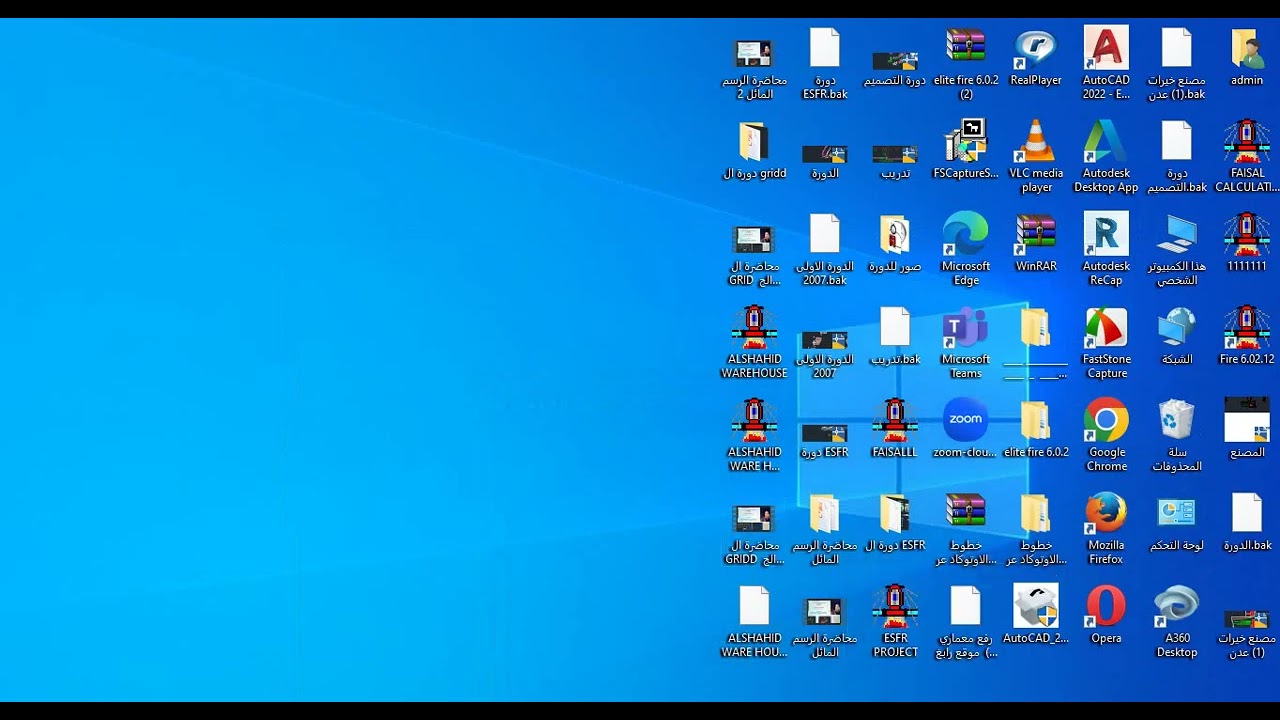Image resolution: width=1280 pixels, height=720 pixels.
Task: Select the محاضرة ال GRID video icon
Action: [x=754, y=255]
